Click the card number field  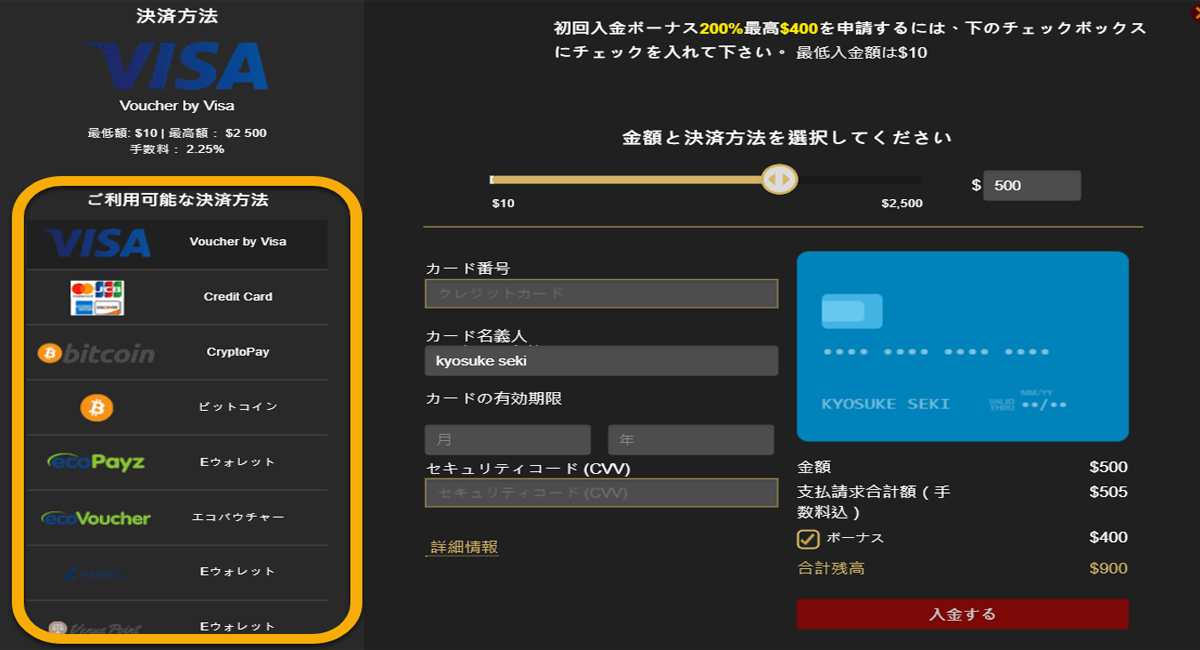click(601, 293)
